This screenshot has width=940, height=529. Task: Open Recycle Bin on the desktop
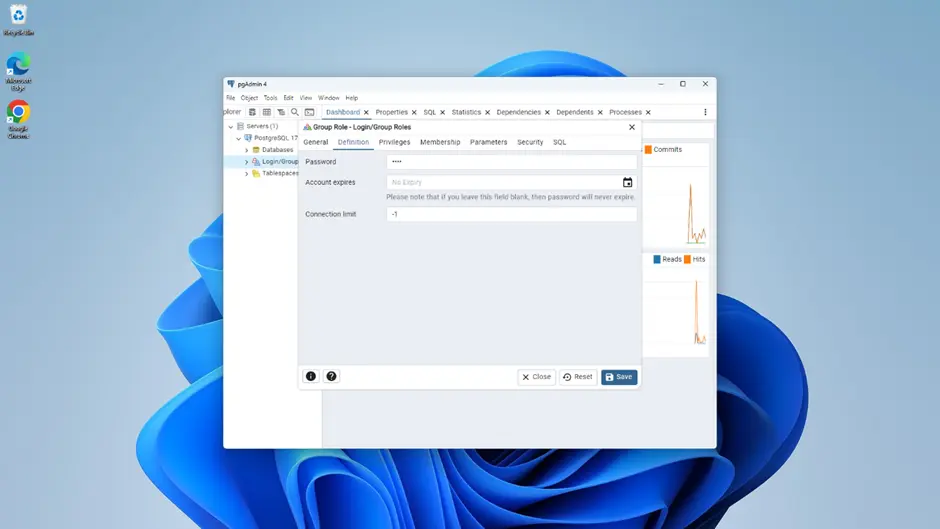(x=19, y=20)
